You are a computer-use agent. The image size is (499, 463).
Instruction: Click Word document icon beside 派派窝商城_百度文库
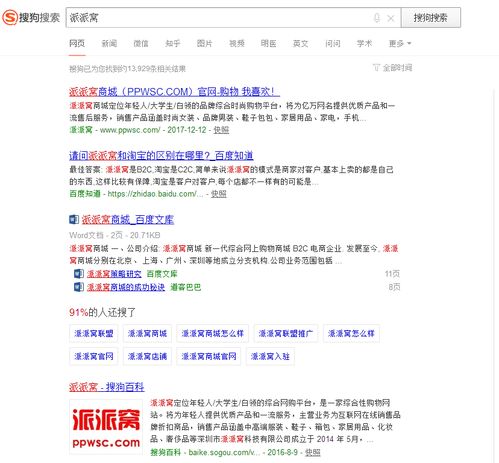[74, 219]
